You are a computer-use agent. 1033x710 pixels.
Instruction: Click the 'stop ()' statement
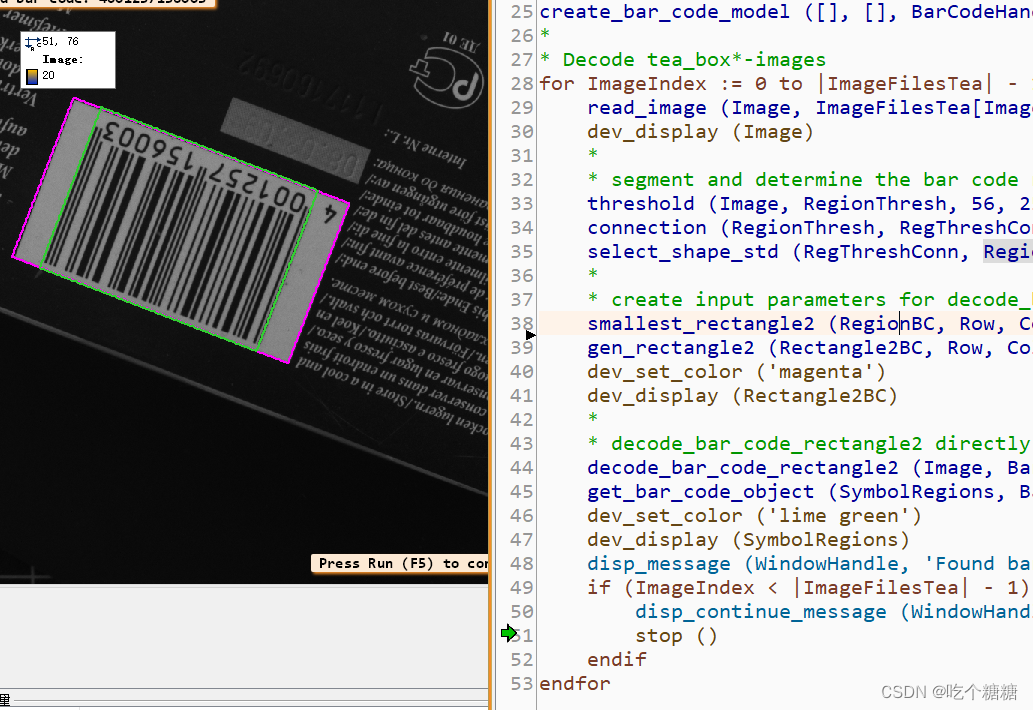coord(677,636)
